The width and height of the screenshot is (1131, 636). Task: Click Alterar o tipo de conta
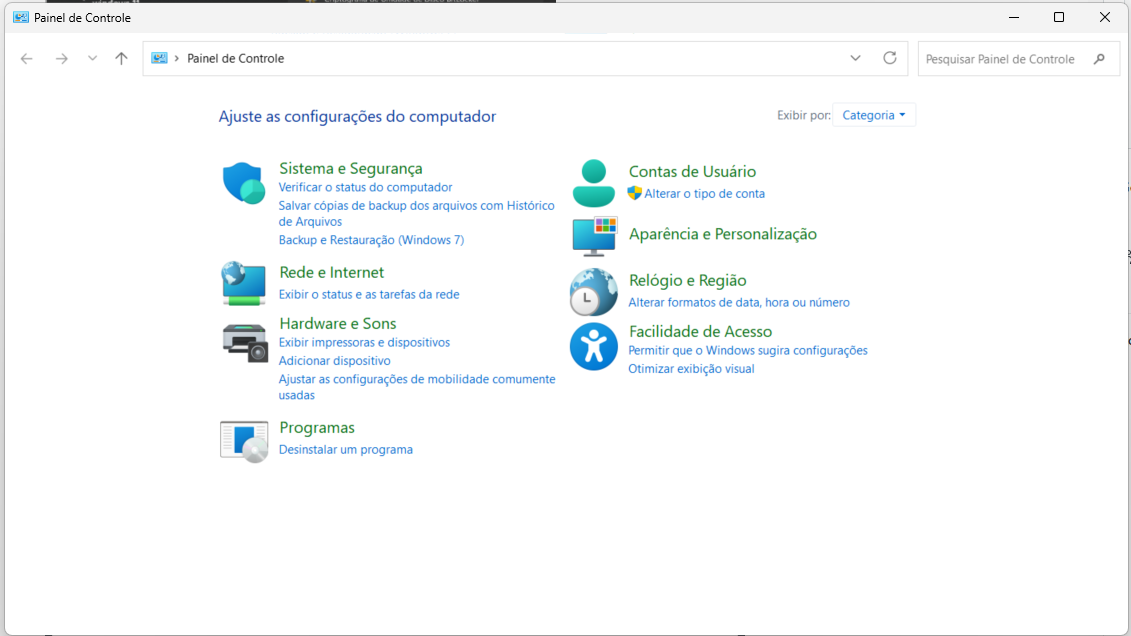[705, 193]
